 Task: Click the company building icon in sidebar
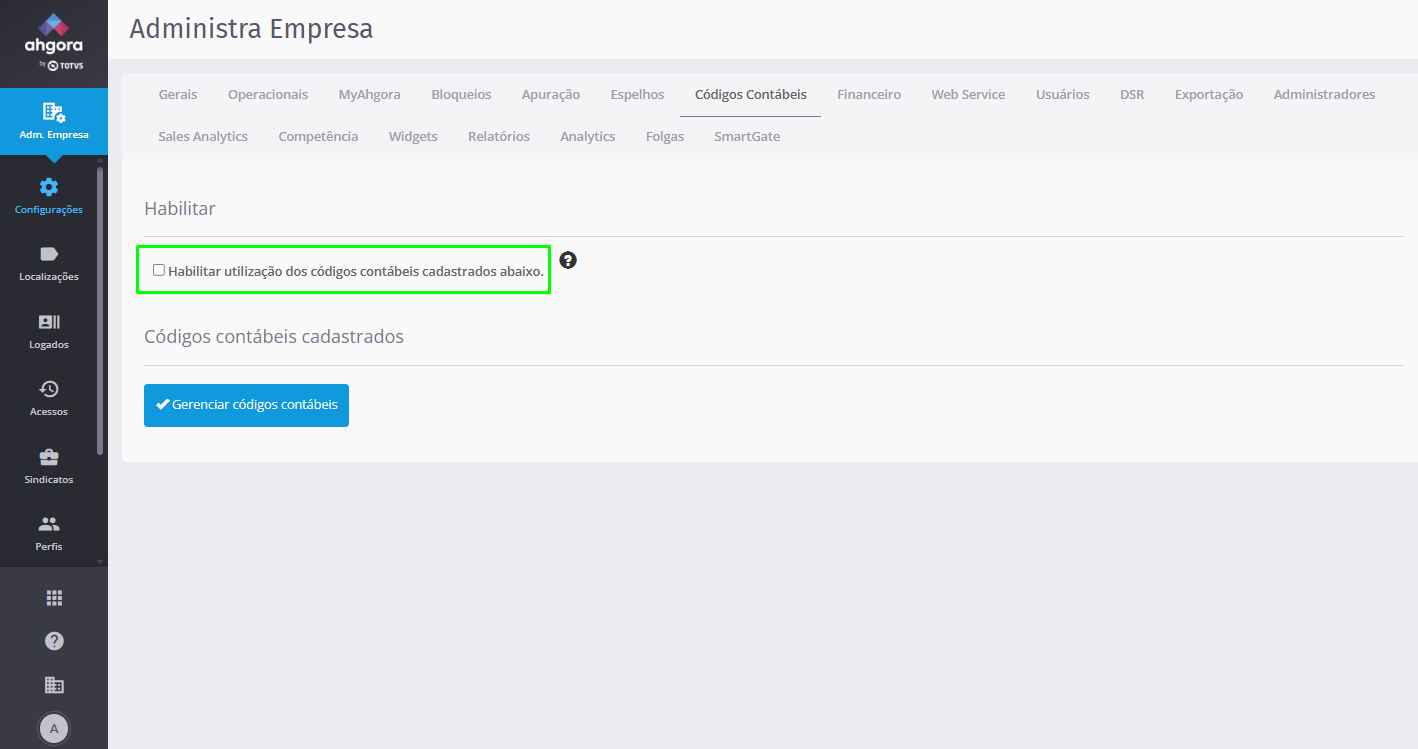(54, 685)
